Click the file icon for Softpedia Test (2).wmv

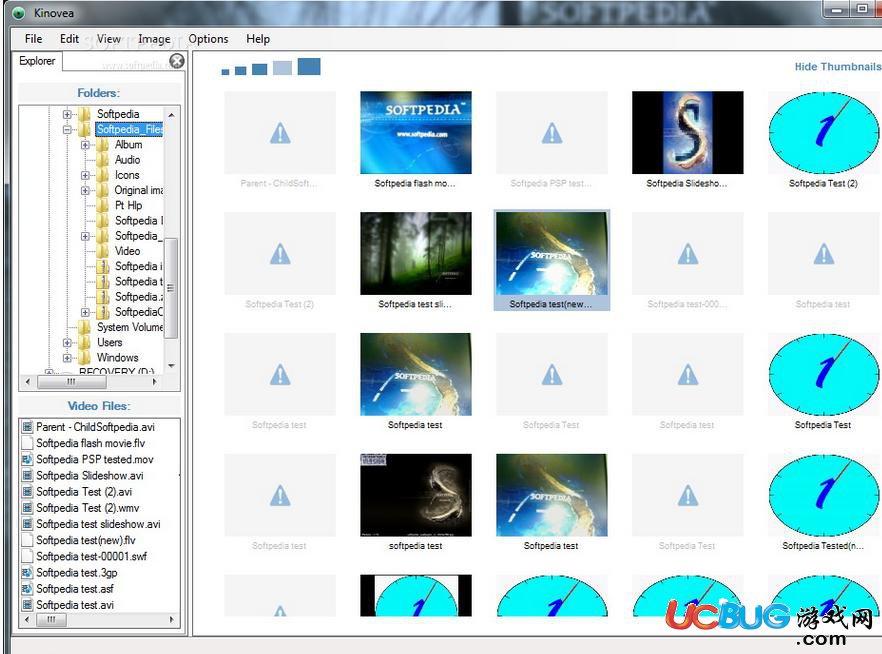click(x=27, y=508)
